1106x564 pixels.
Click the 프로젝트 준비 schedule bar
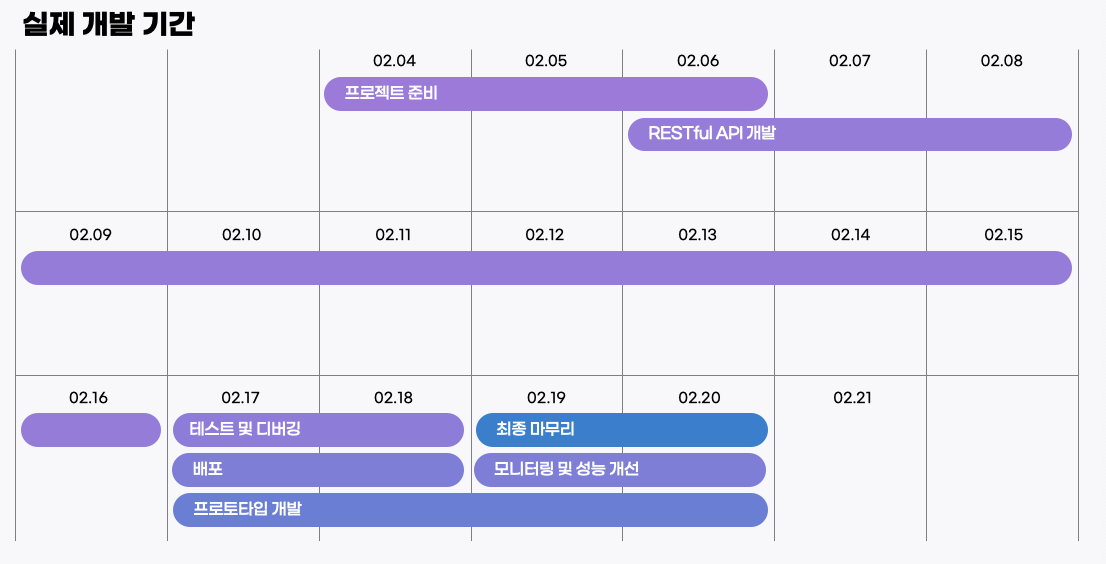[545, 94]
